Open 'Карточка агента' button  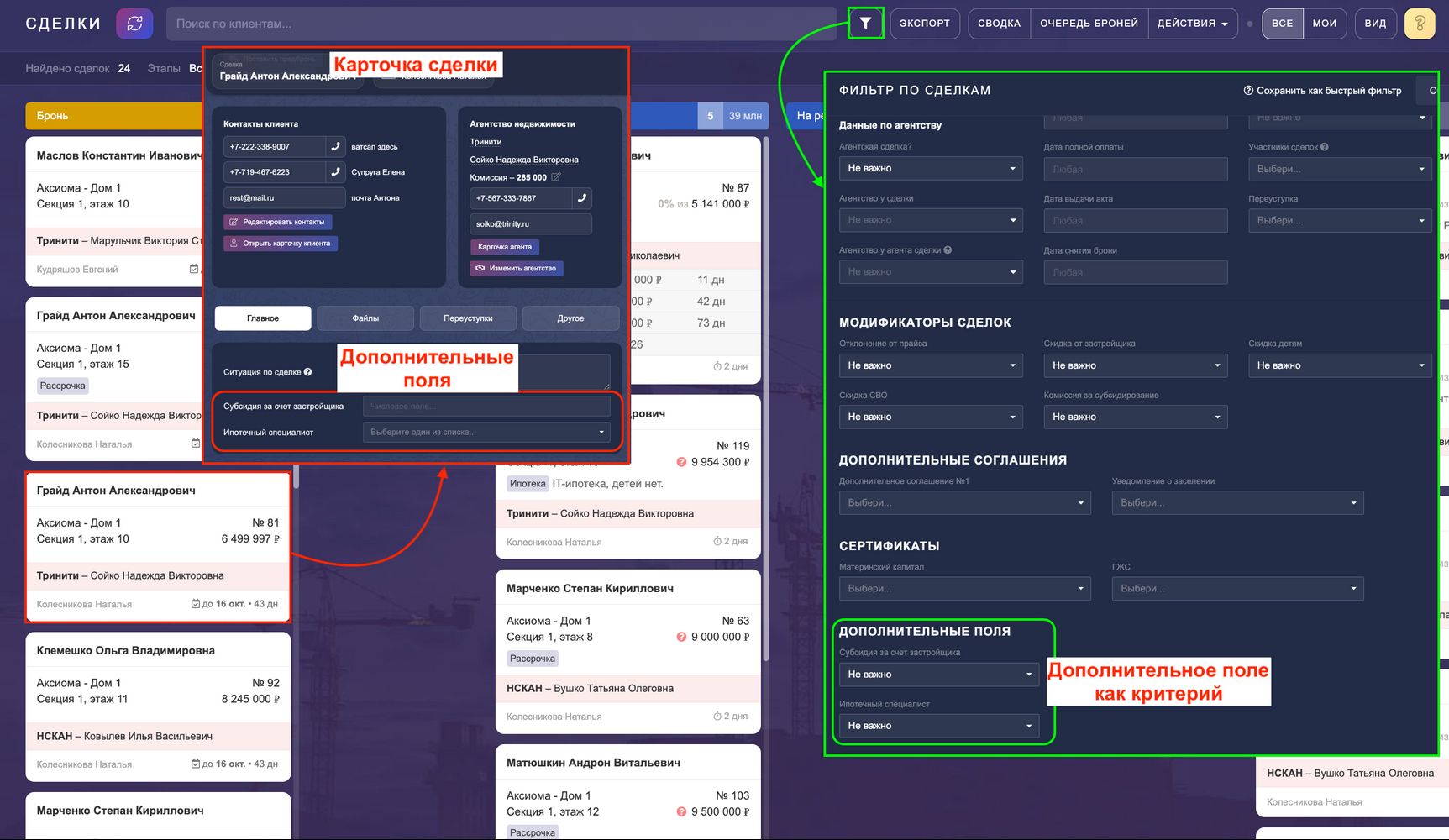(x=504, y=247)
